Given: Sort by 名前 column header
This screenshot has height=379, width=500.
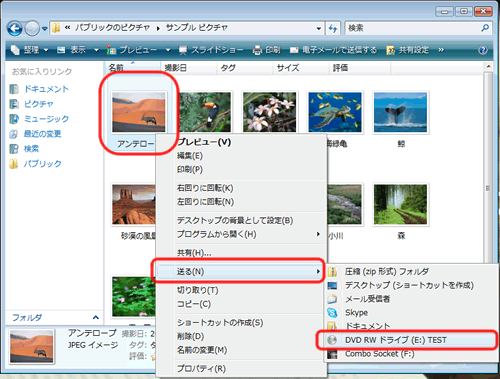Looking at the screenshot, I should [x=133, y=68].
